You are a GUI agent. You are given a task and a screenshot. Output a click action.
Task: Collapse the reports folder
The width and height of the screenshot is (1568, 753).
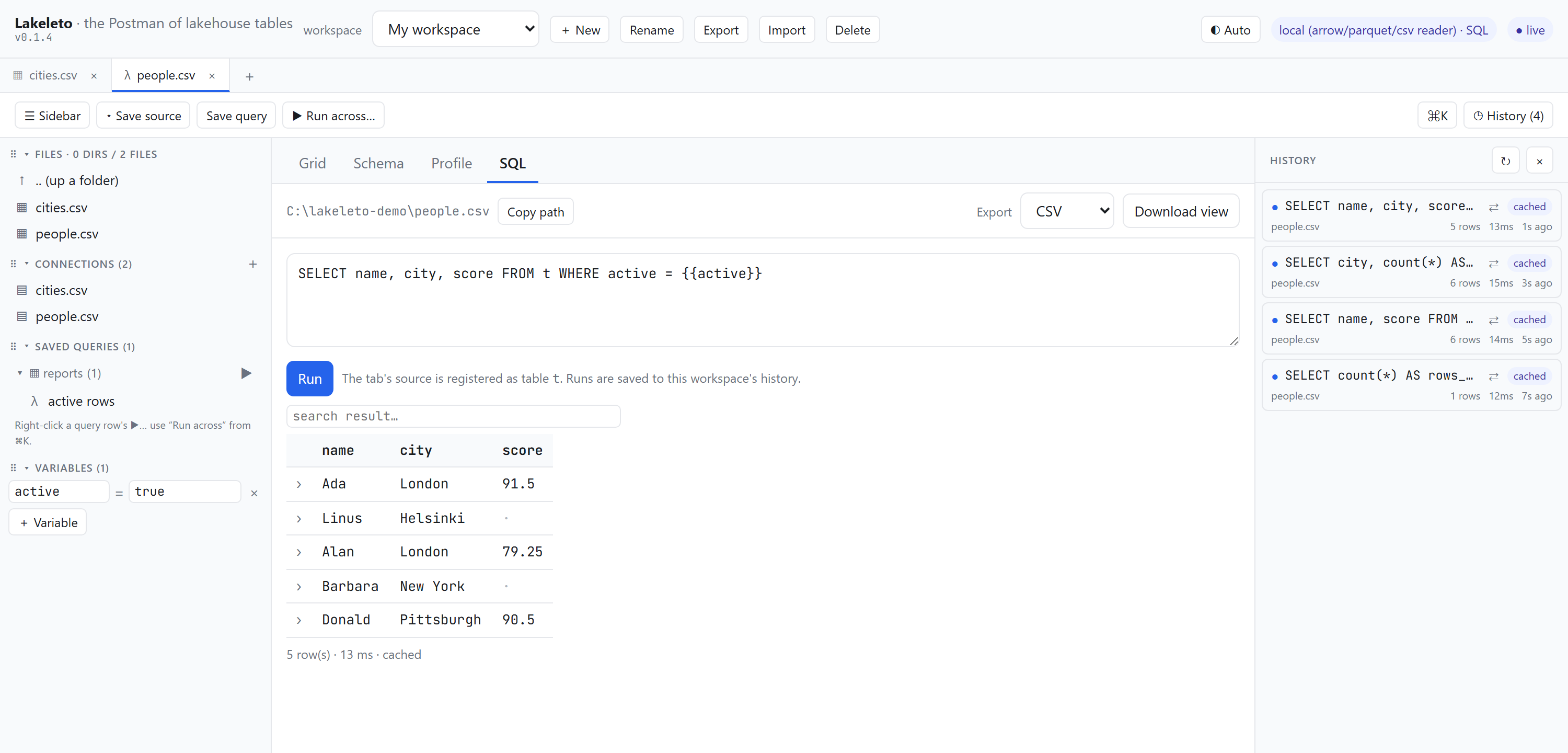[x=19, y=373]
